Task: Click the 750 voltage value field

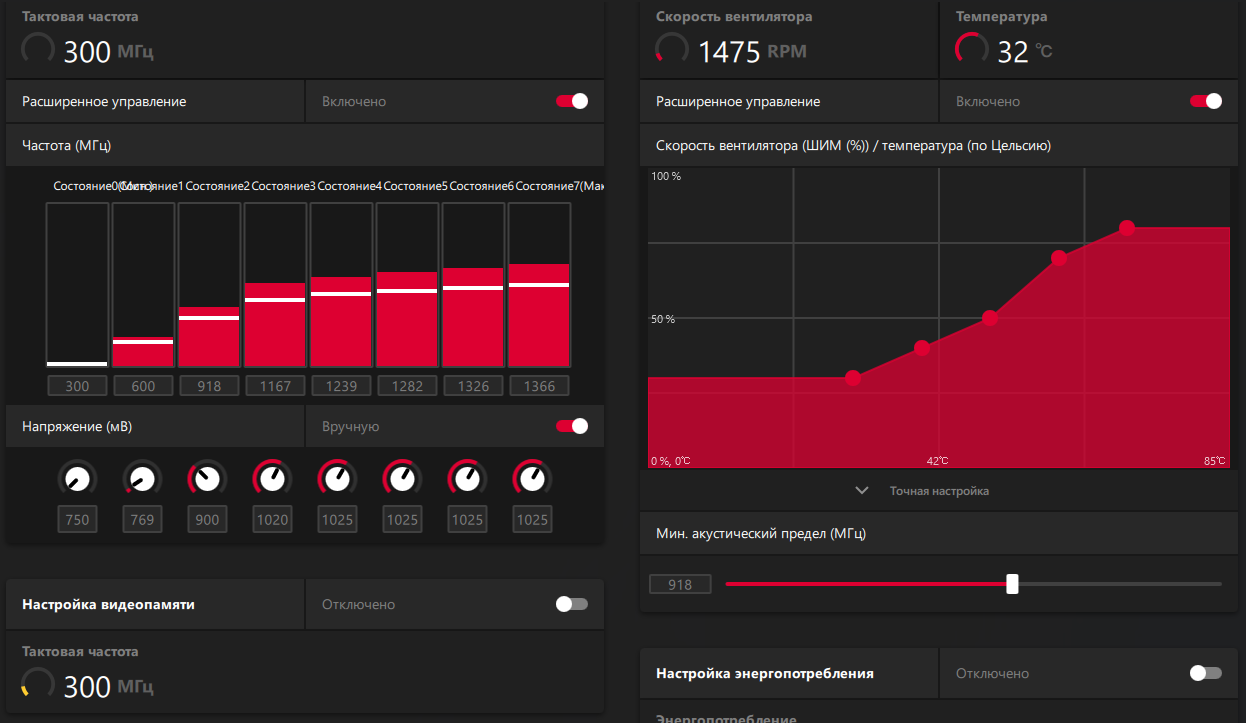Action: point(77,519)
